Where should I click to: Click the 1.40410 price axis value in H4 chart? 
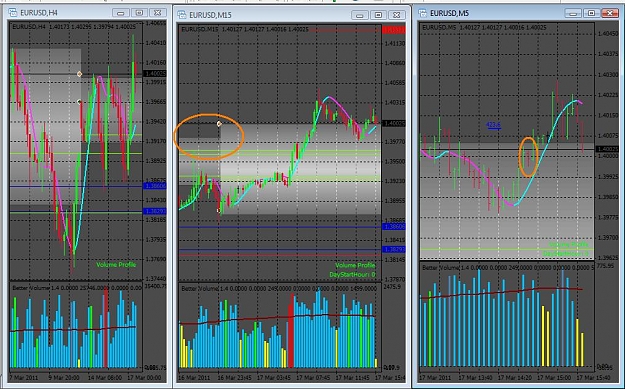coord(155,43)
